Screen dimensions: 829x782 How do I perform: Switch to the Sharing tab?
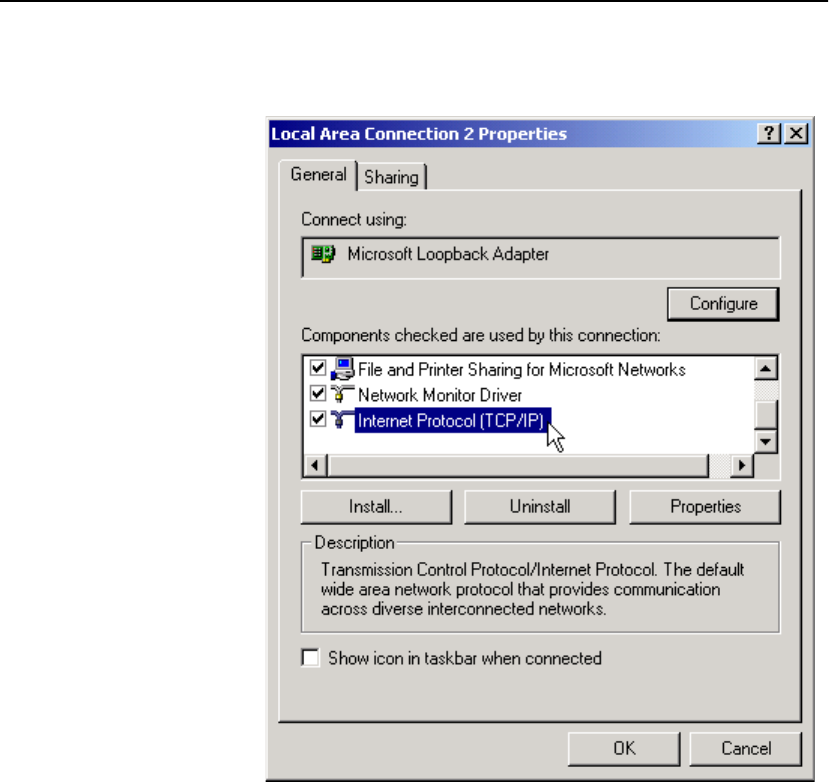tap(391, 177)
